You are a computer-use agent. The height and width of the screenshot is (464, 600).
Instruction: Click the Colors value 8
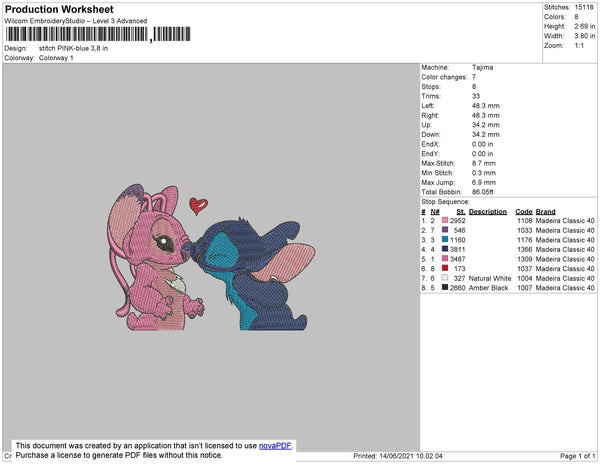[576, 17]
